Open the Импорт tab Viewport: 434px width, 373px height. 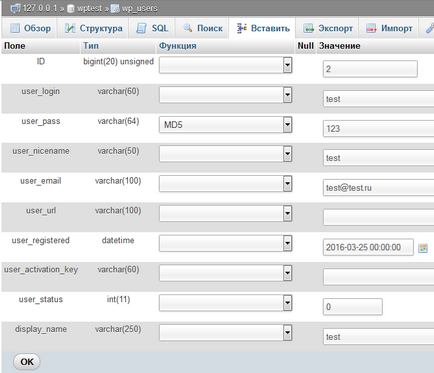pos(389,28)
